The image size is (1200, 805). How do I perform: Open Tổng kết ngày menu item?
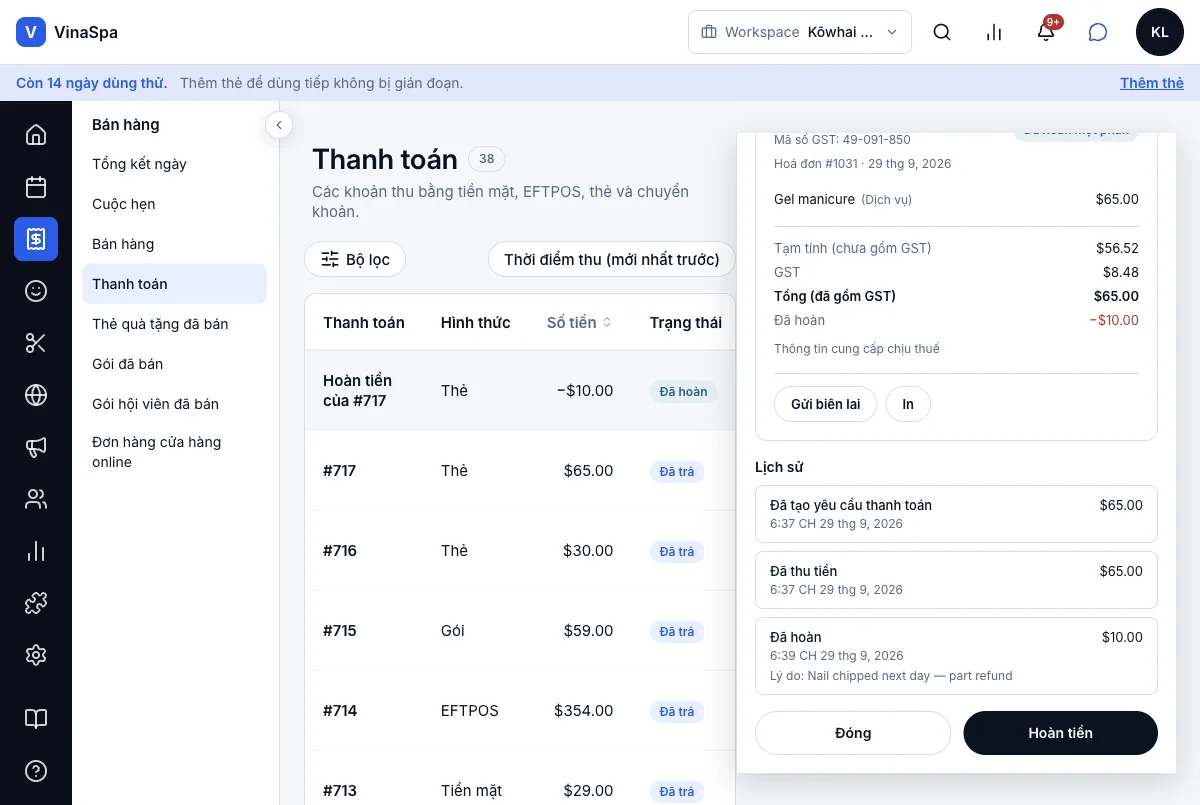pyautogui.click(x=174, y=164)
